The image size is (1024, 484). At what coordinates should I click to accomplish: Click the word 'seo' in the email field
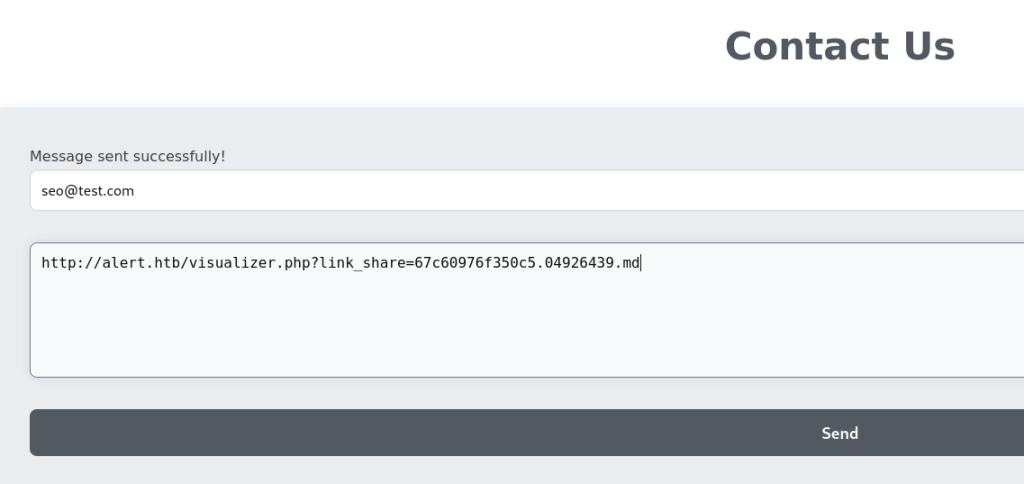point(53,191)
